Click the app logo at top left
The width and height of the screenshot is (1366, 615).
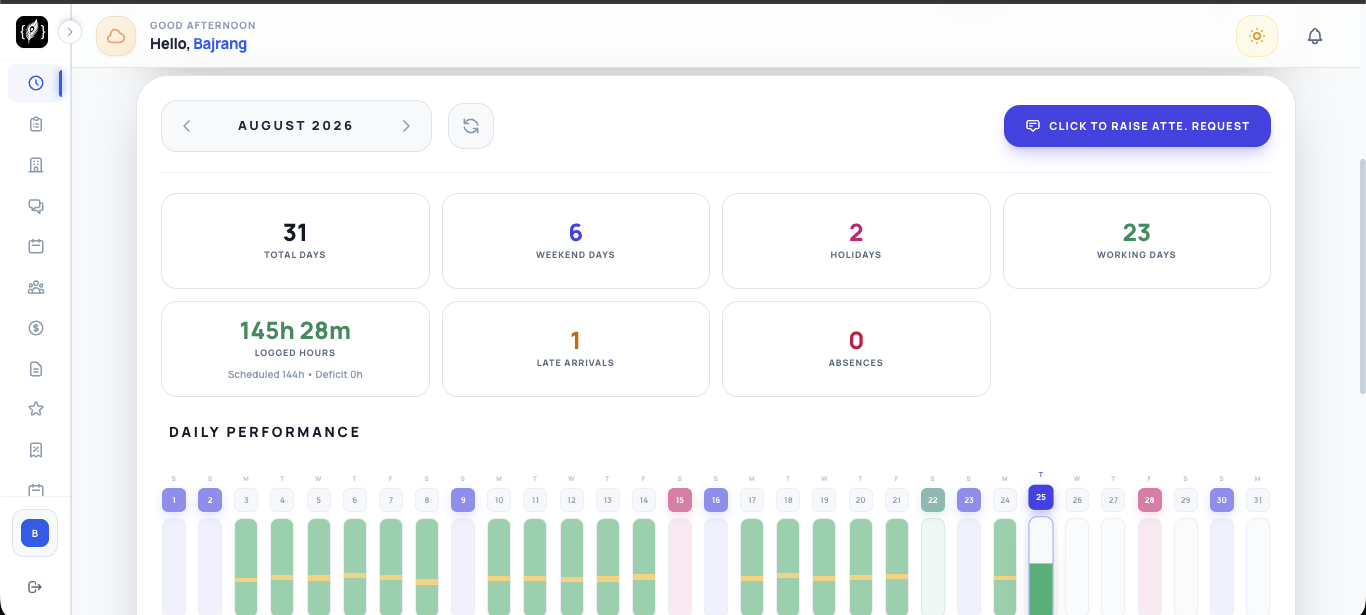point(32,32)
